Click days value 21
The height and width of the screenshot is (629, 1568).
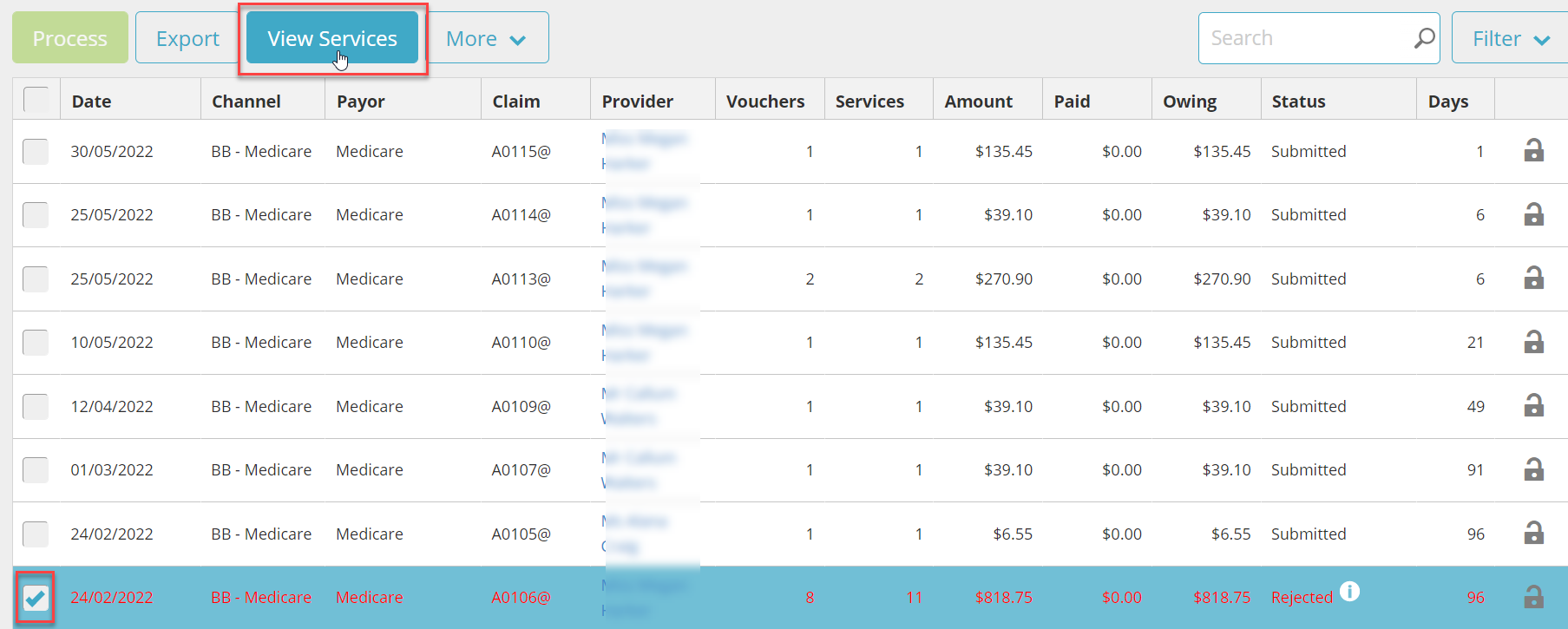(x=1476, y=342)
